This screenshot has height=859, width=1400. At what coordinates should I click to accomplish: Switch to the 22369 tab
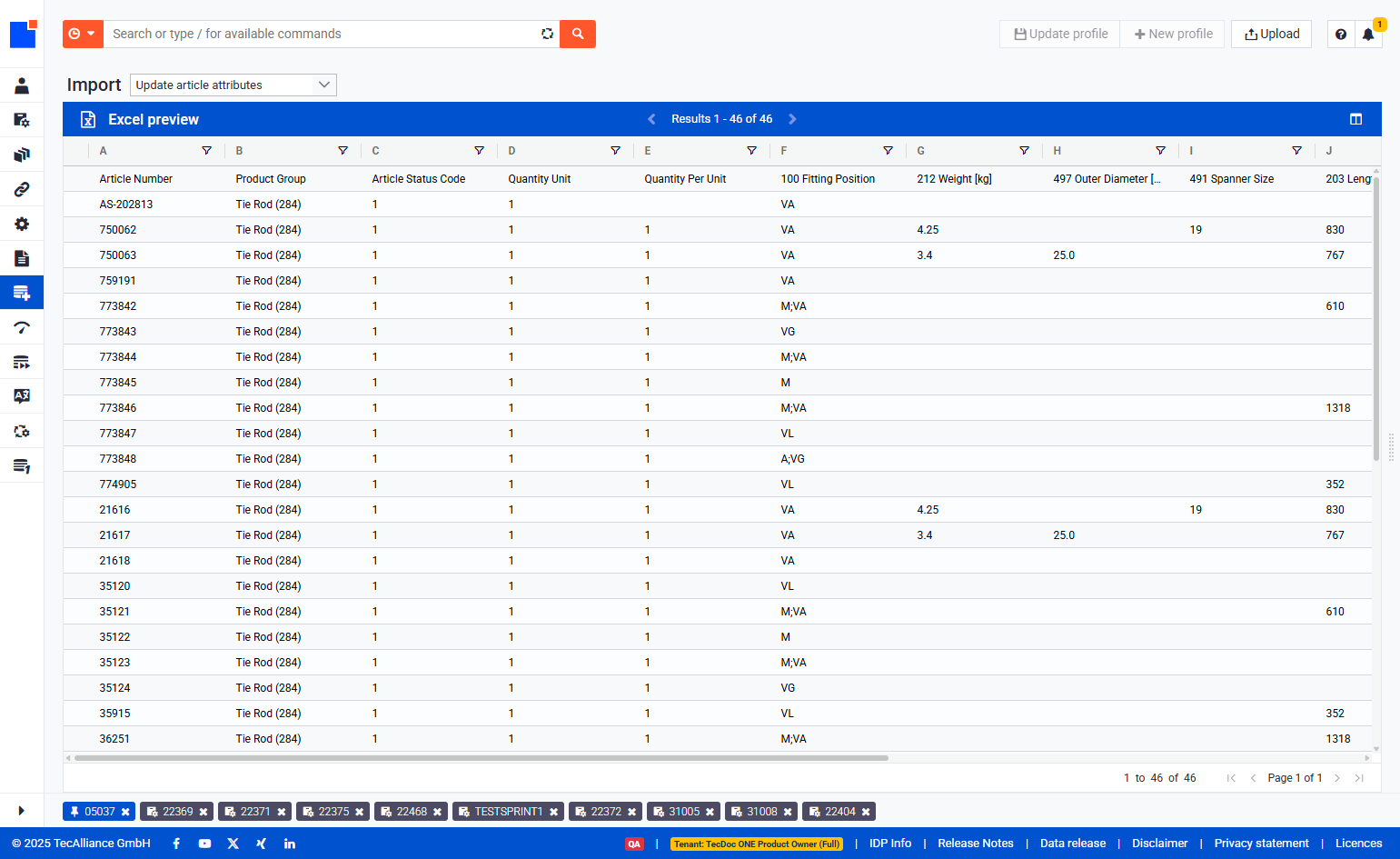pyautogui.click(x=177, y=812)
